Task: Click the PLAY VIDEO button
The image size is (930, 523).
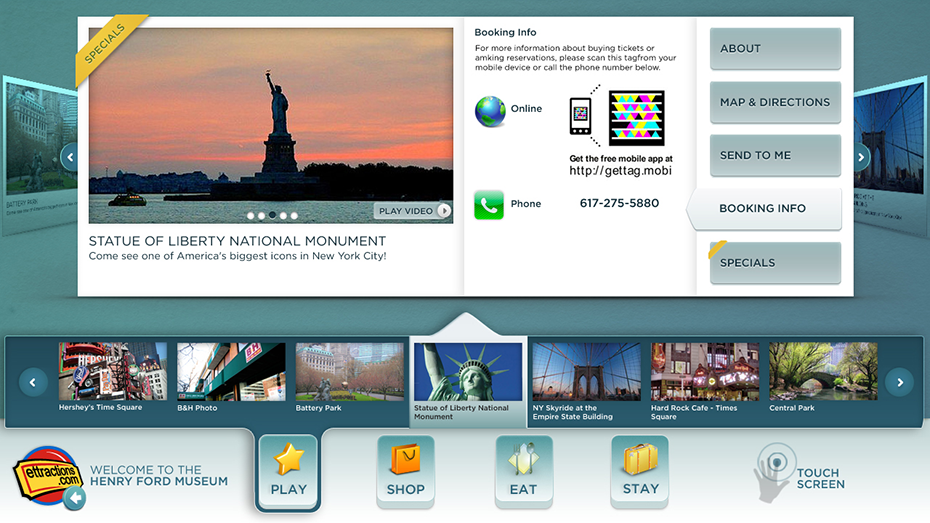Action: click(413, 211)
